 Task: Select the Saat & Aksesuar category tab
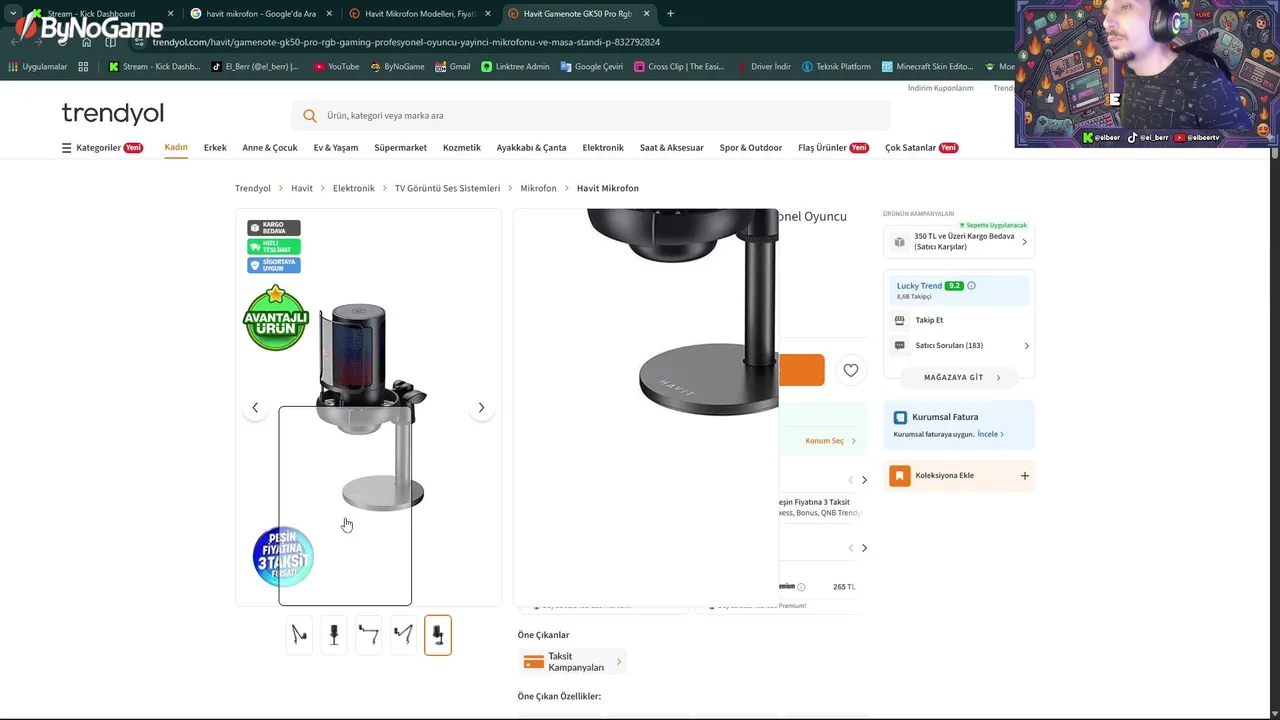(672, 148)
